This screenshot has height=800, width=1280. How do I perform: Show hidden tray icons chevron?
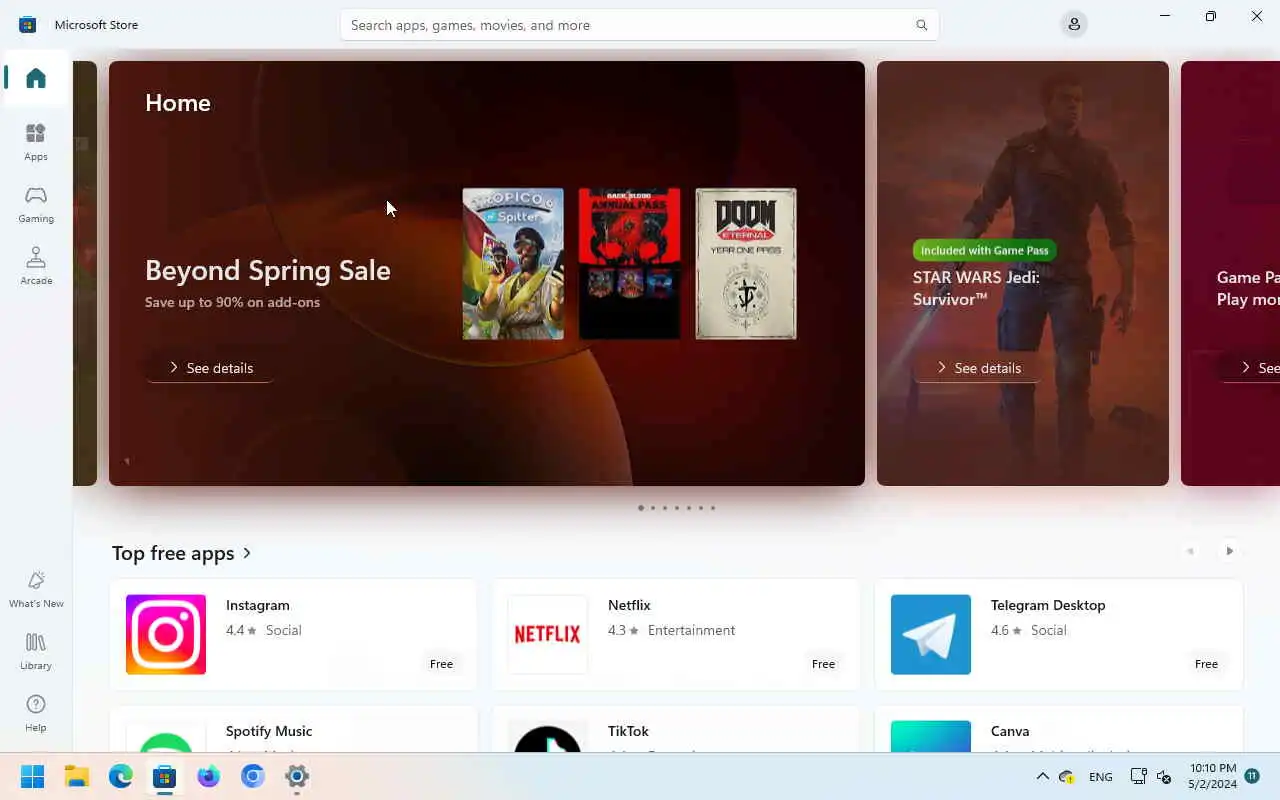click(x=1042, y=777)
